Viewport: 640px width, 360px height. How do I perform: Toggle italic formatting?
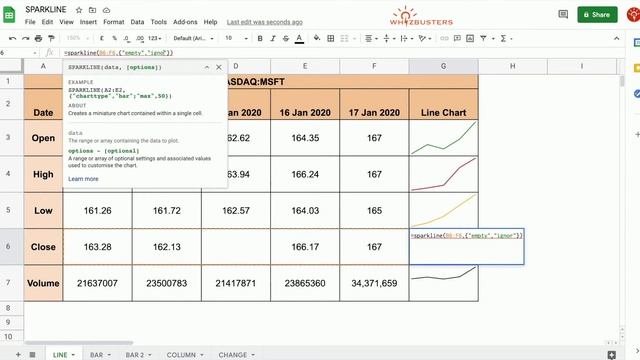tap(273, 38)
